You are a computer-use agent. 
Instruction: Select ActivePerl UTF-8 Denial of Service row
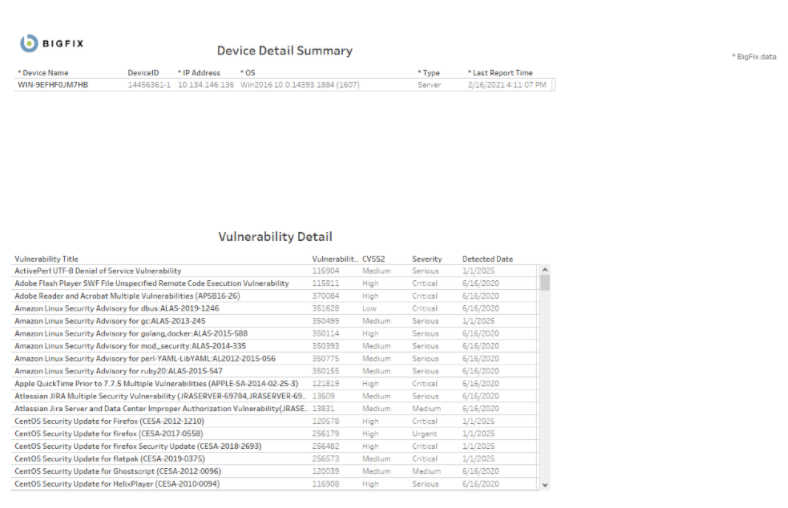pyautogui.click(x=274, y=271)
